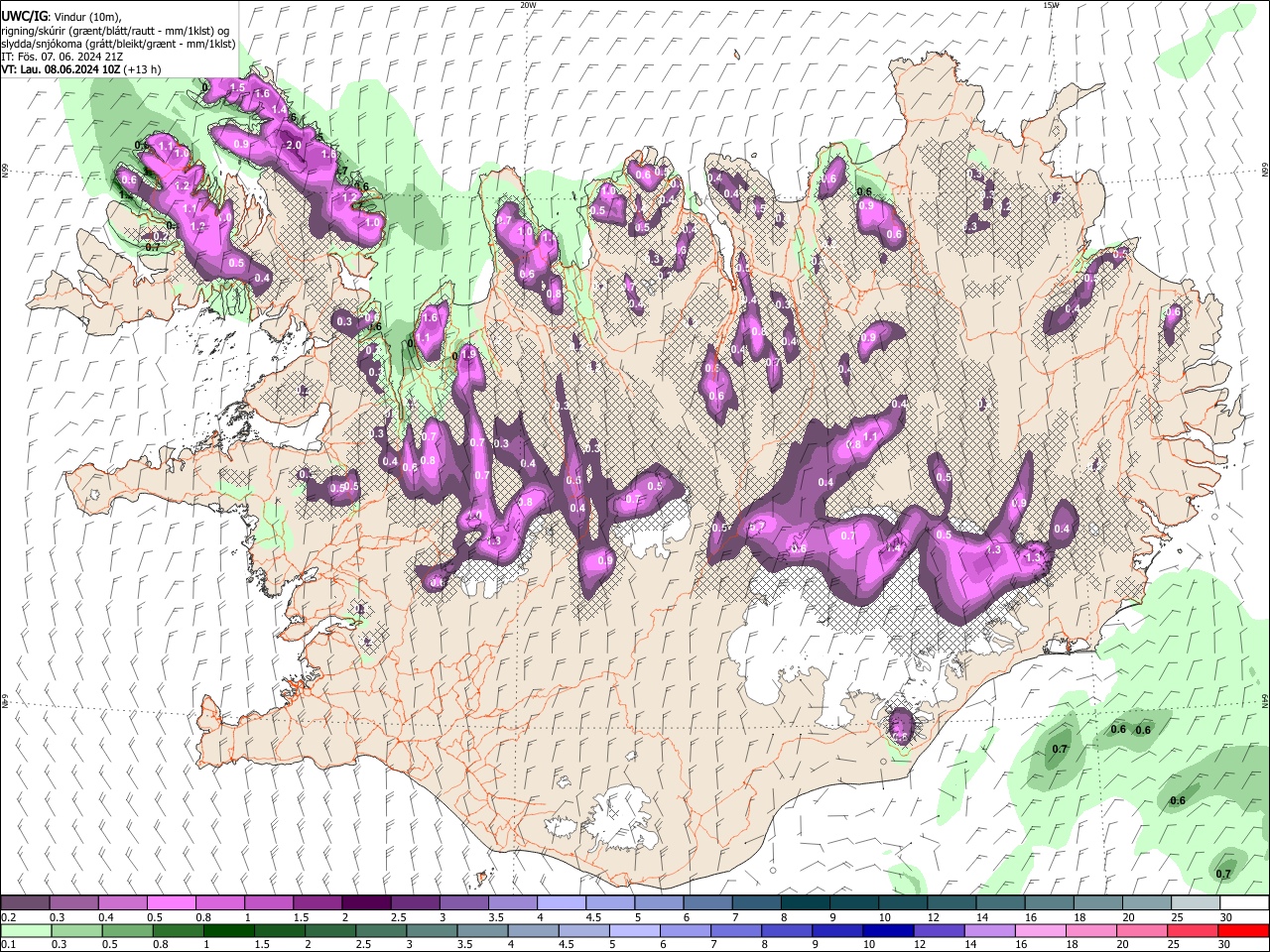Viewport: 1270px width, 952px height.
Task: Click the '2.0' snowfall value in the Westfjords
Action: 294,146
